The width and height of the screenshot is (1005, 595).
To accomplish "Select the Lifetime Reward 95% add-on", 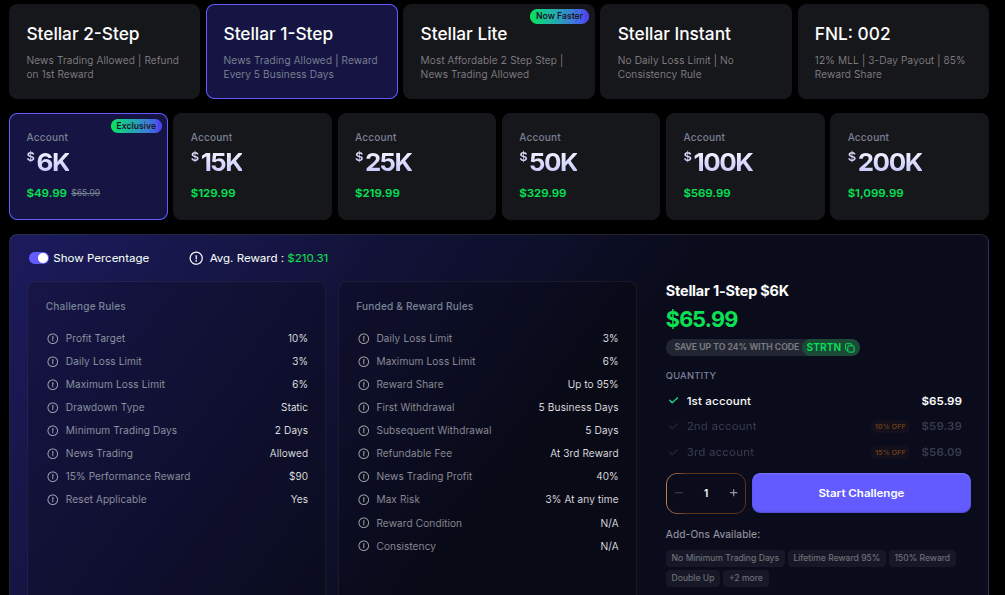I will [836, 558].
